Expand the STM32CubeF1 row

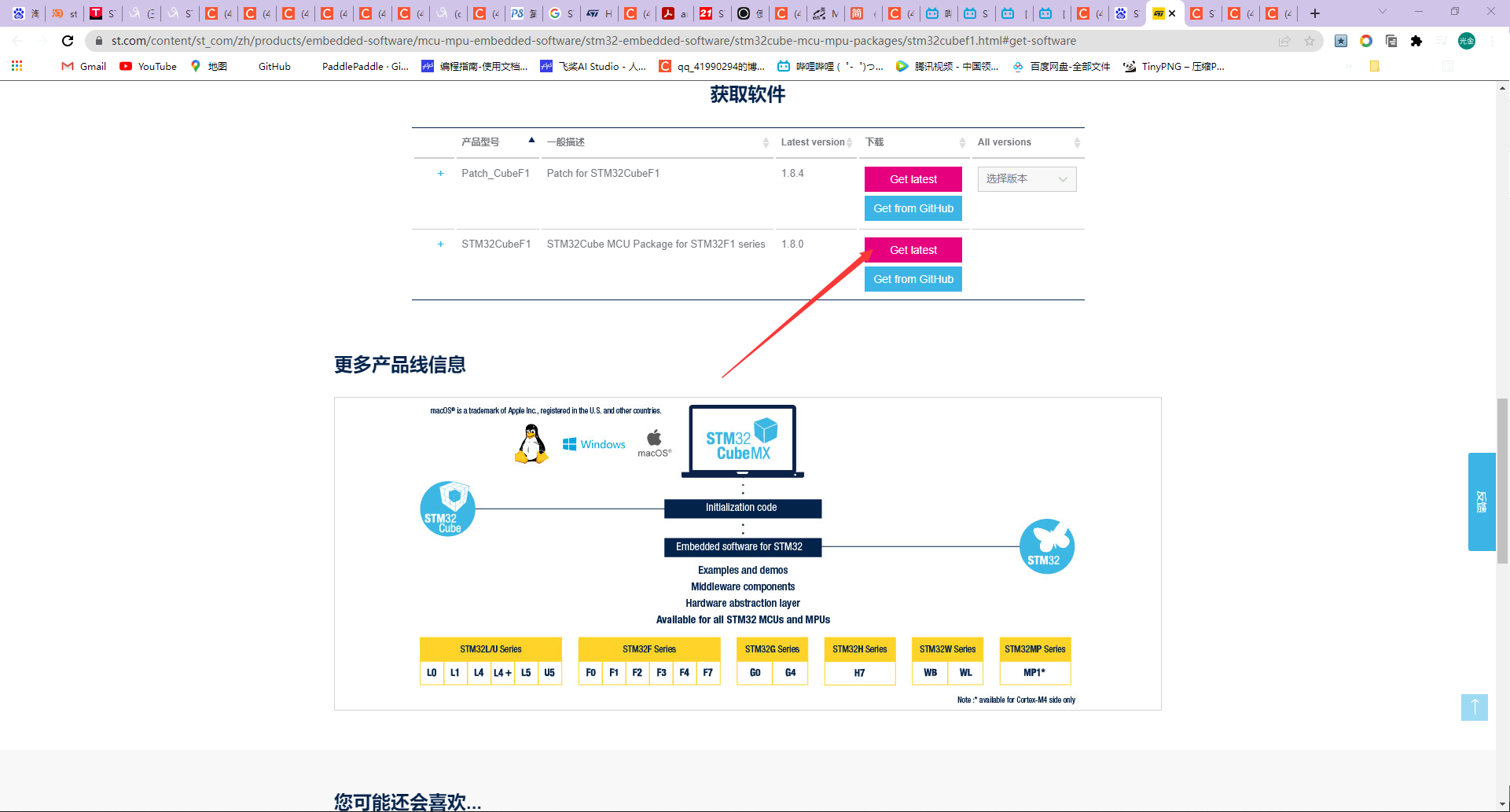[440, 244]
